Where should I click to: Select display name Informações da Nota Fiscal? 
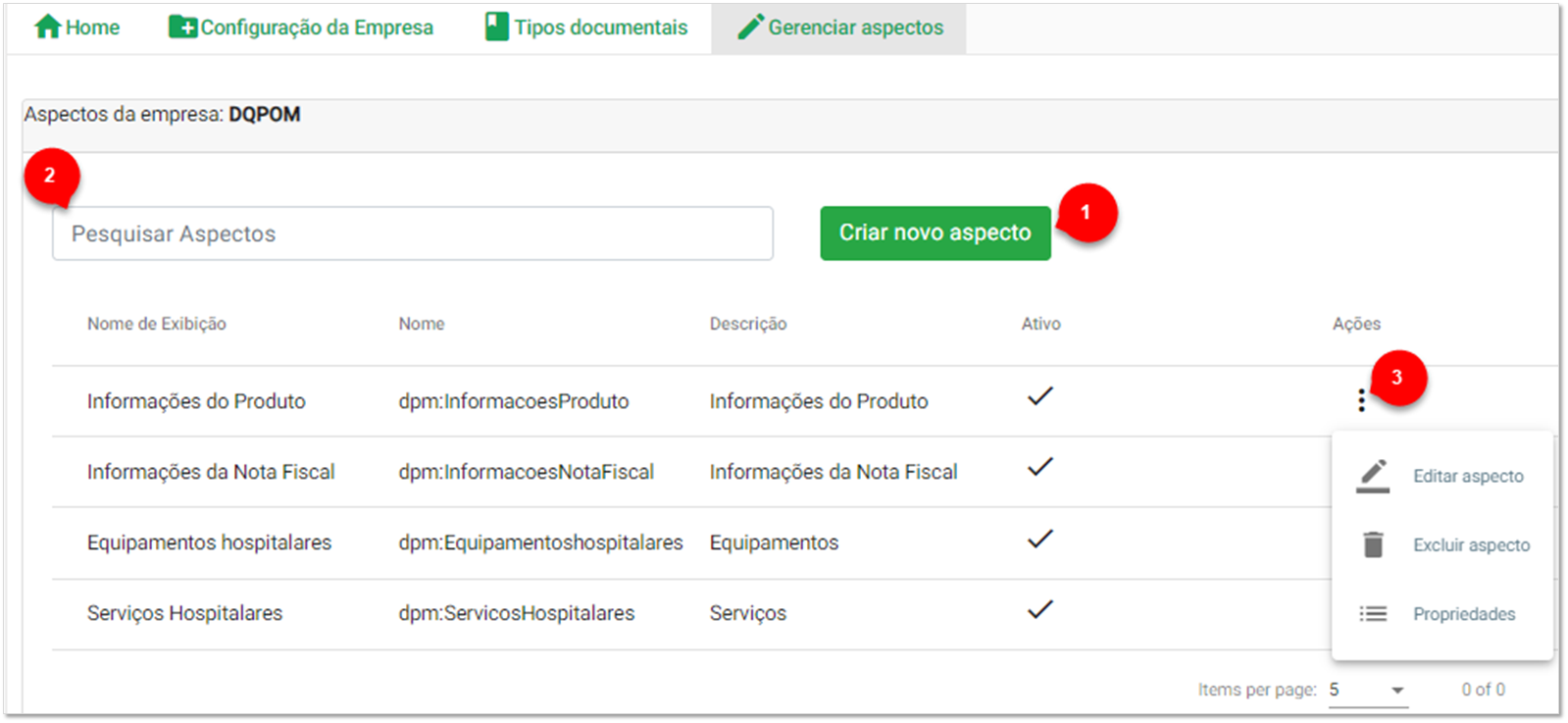[x=211, y=472]
